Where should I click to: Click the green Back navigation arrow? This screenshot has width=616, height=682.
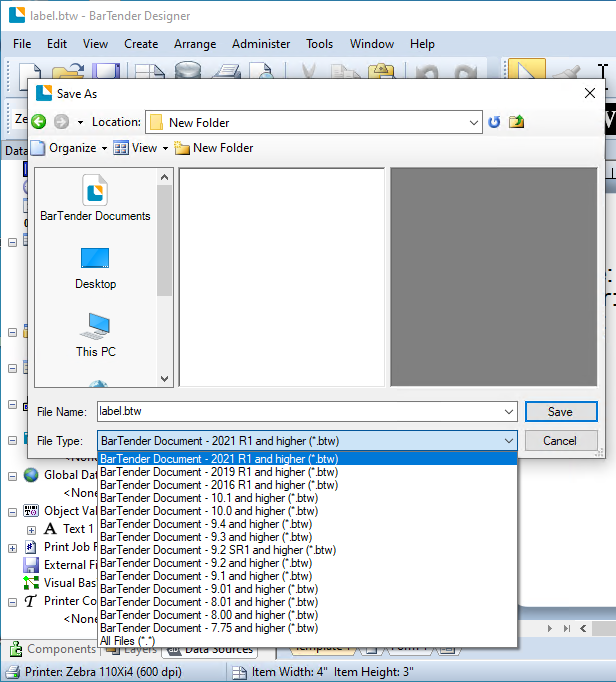(39, 122)
